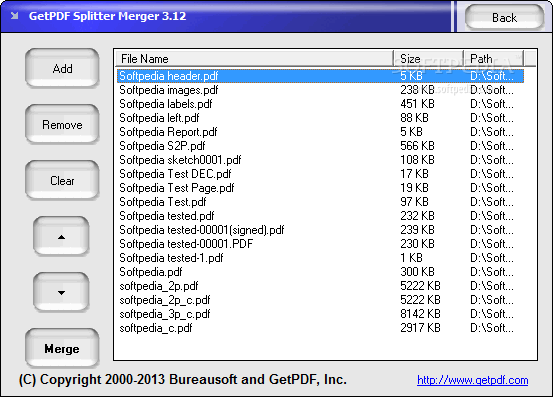553x397 pixels.
Task: Open the http://www.getpdf.com link
Action: [x=473, y=380]
